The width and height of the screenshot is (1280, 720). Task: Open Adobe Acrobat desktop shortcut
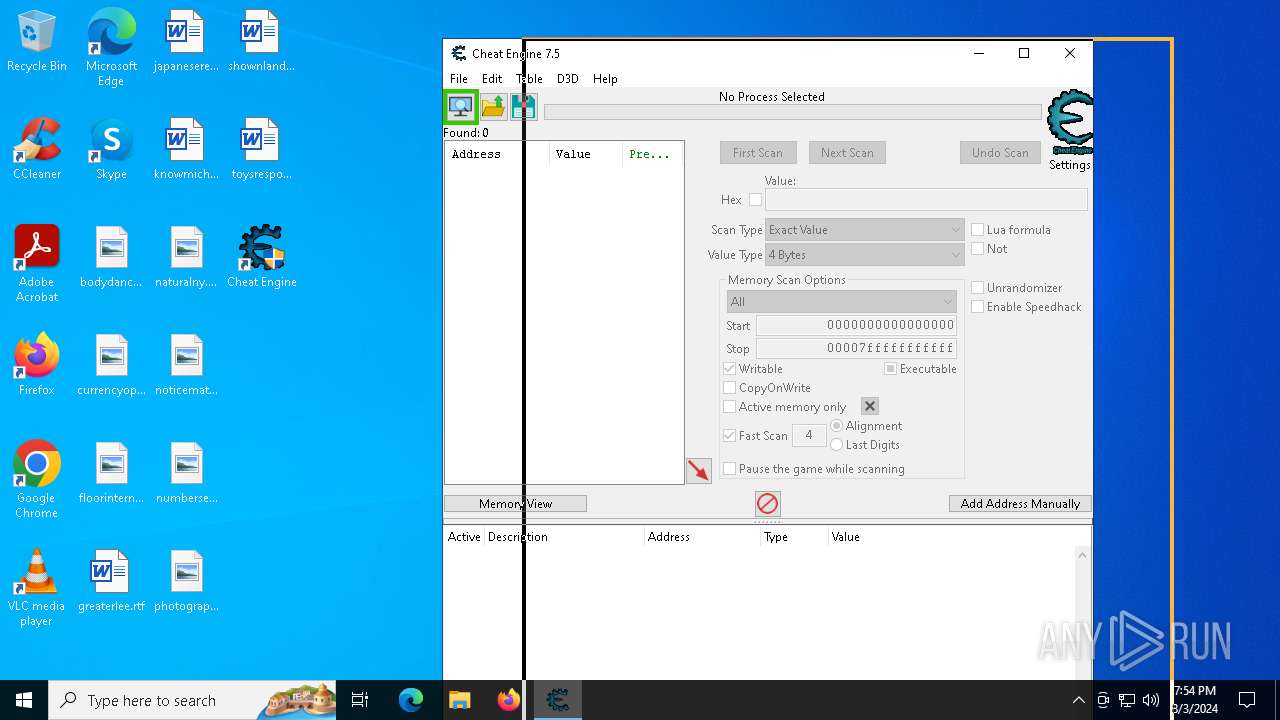(x=37, y=264)
